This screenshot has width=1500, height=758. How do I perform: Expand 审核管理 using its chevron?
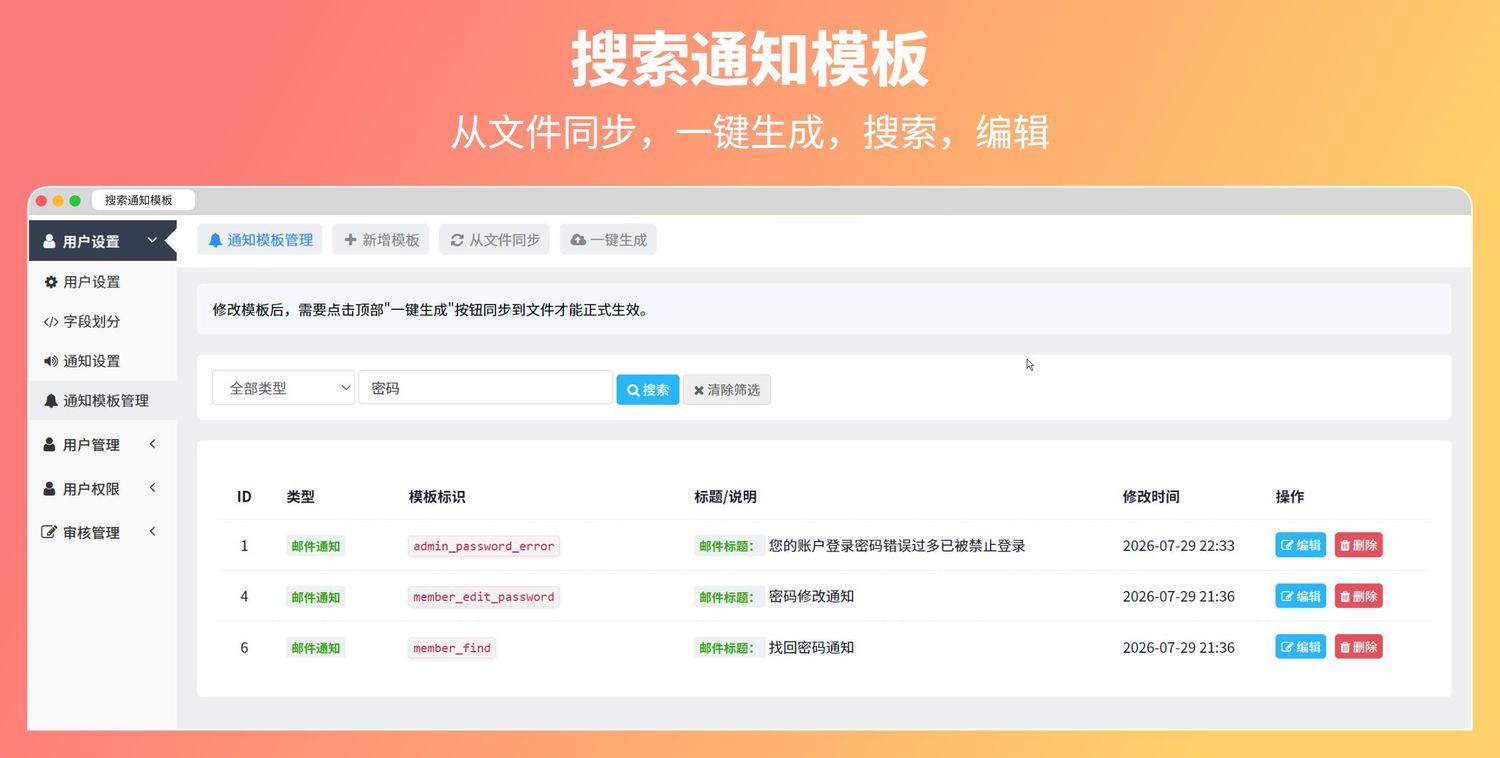click(153, 532)
